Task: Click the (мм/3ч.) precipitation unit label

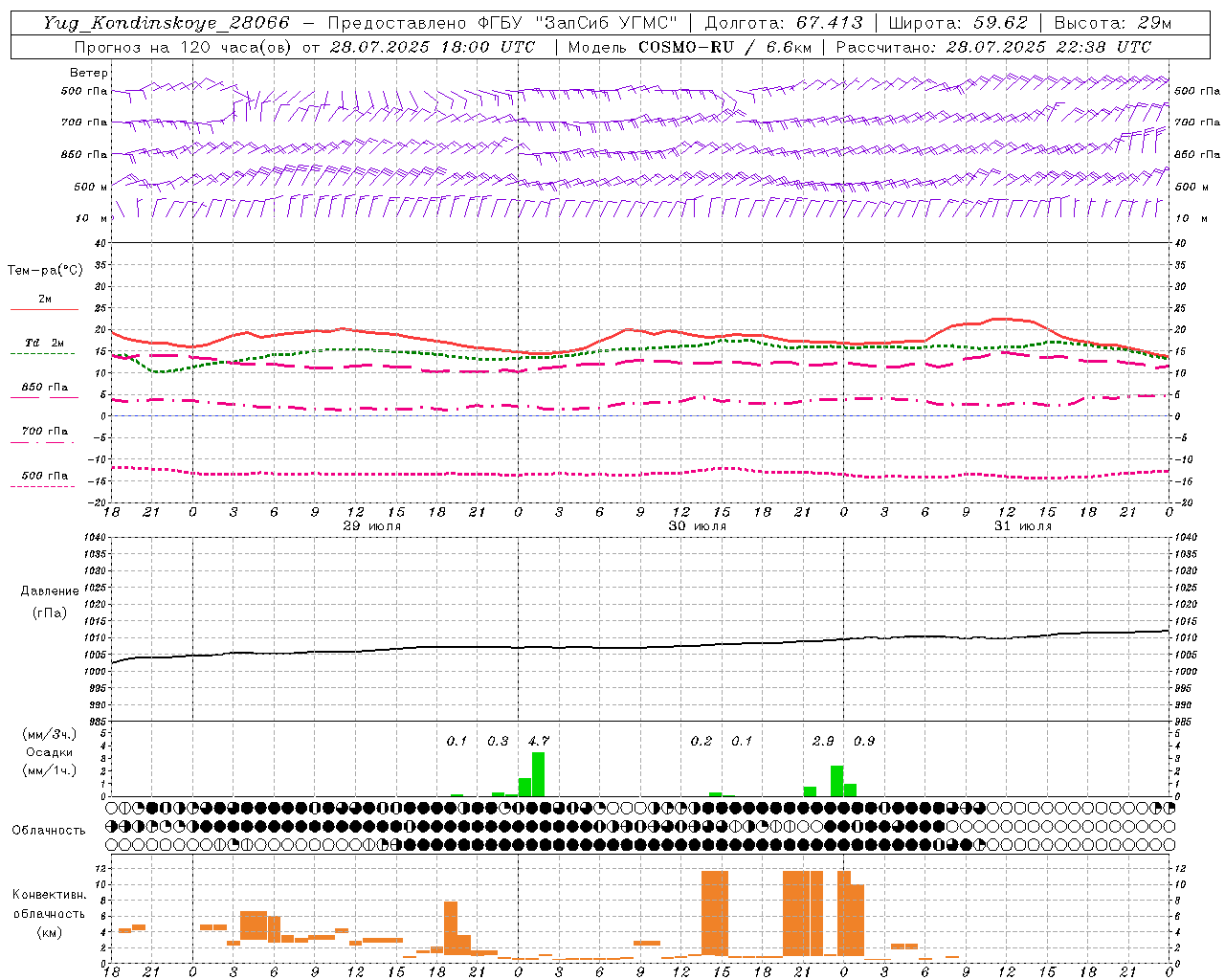Action: tap(49, 734)
